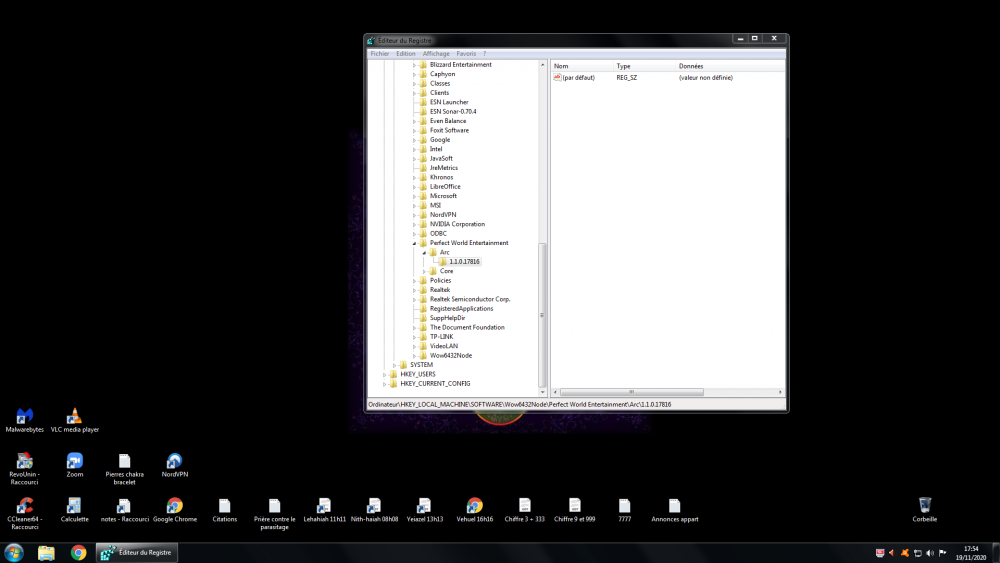Open the Calculette desktop icon
The width and height of the screenshot is (1000, 563).
click(x=75, y=509)
